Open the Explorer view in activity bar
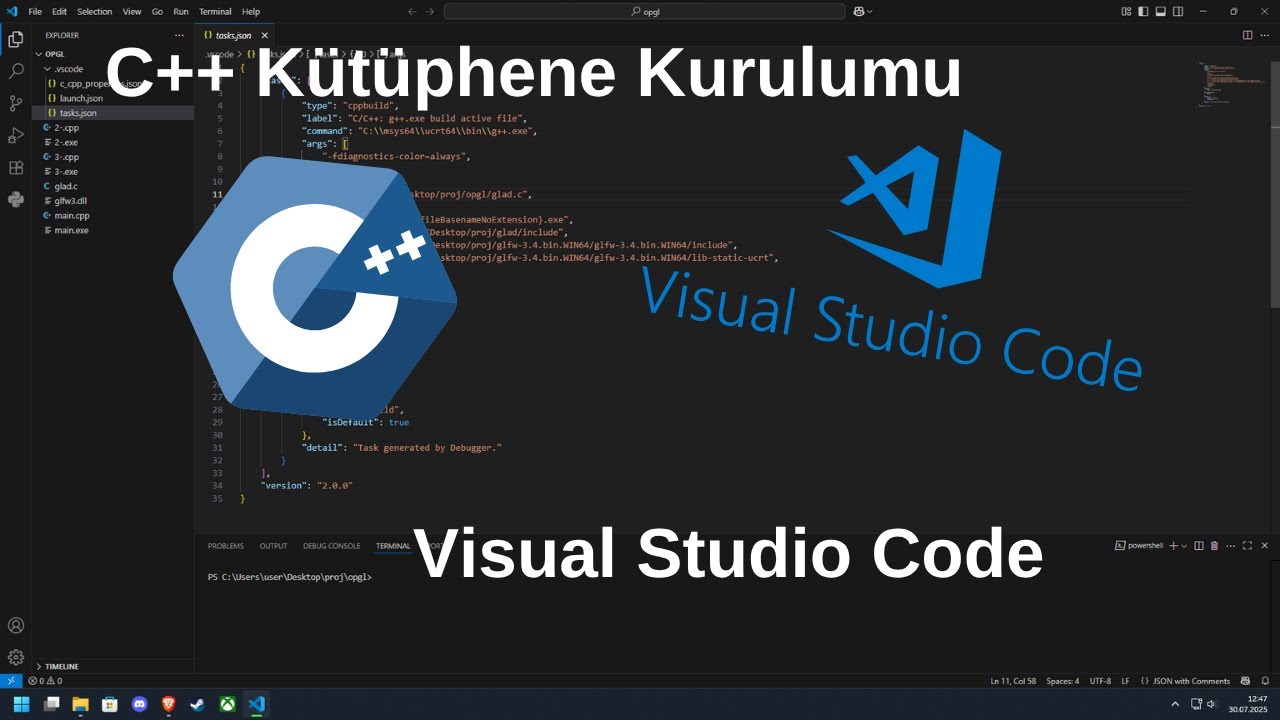The width and height of the screenshot is (1280, 720). (16, 40)
